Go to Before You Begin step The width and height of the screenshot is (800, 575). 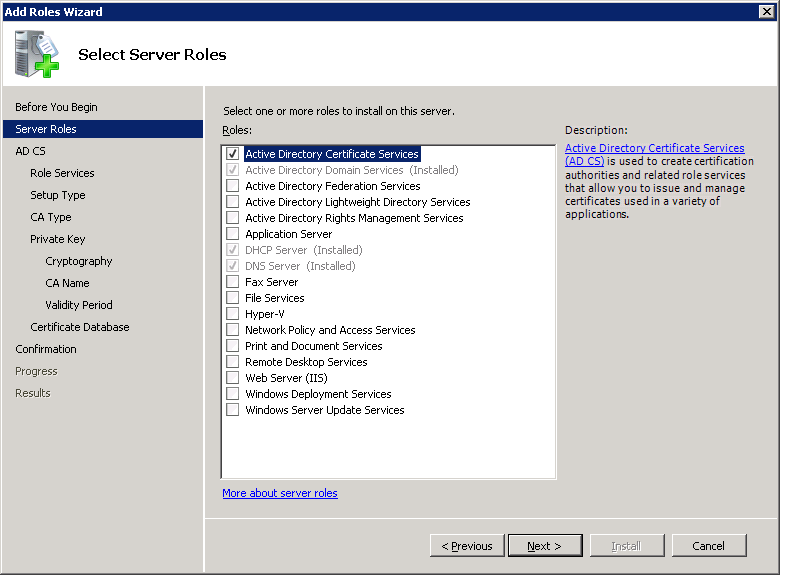point(56,107)
